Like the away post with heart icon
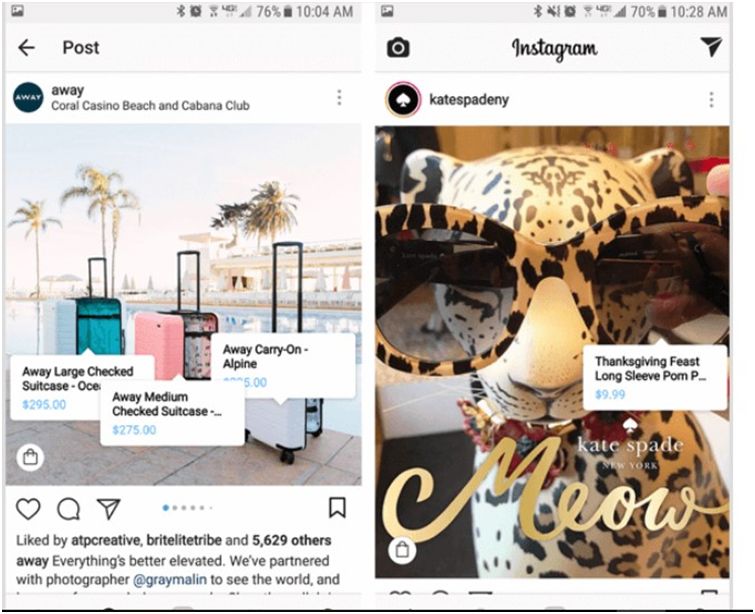The image size is (755, 614). point(28,509)
